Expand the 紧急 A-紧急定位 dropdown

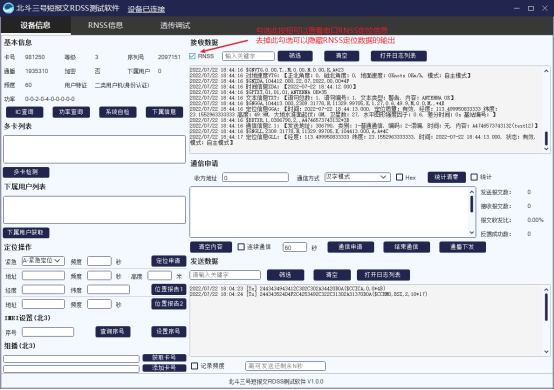pos(43,261)
